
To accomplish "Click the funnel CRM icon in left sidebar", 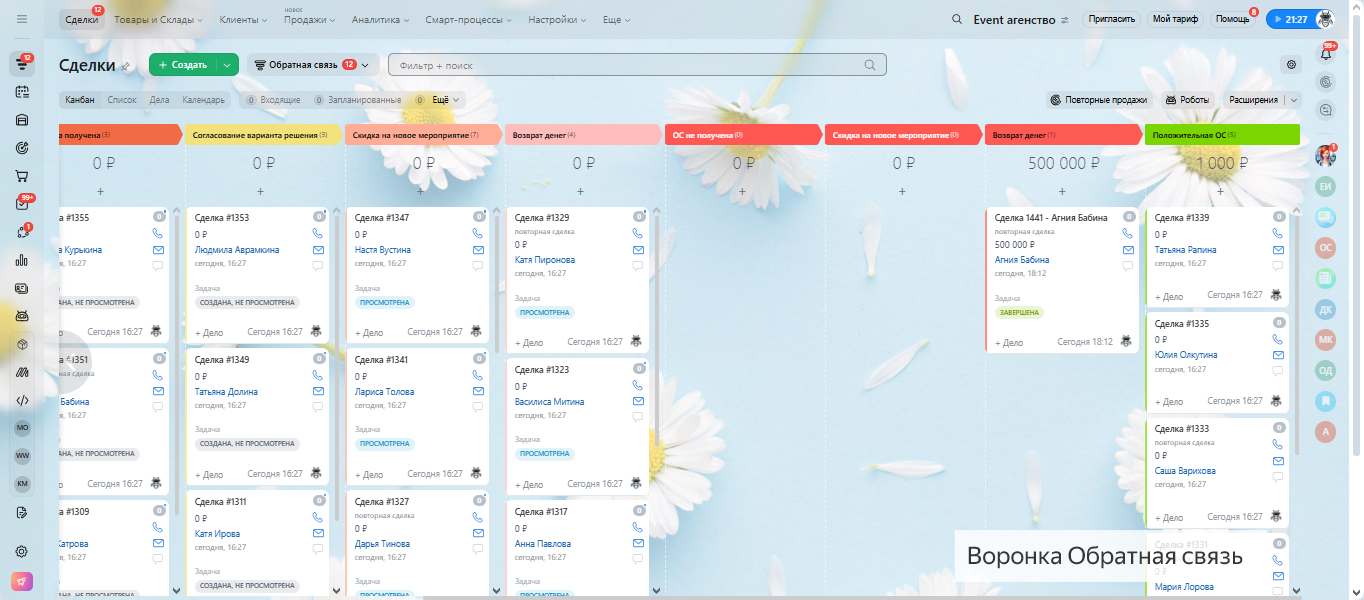I will point(22,65).
